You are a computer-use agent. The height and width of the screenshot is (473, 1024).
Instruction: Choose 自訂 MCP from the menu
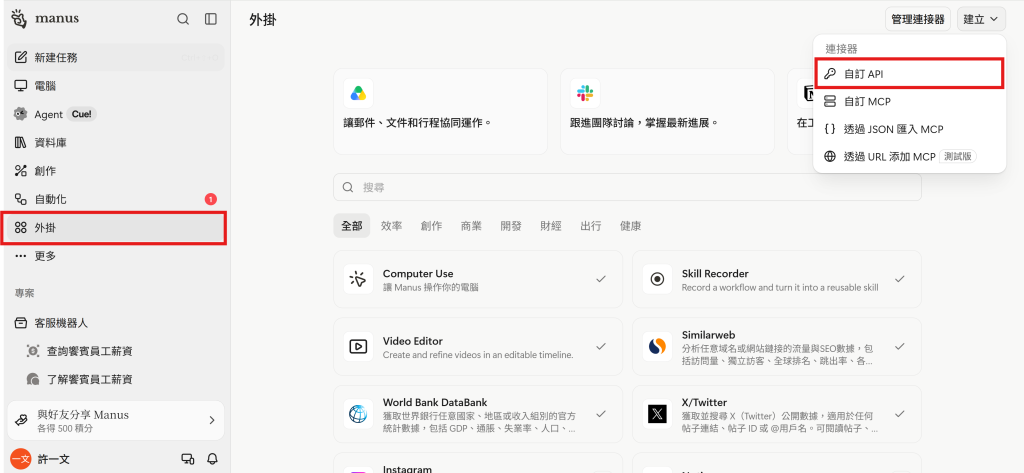910,102
